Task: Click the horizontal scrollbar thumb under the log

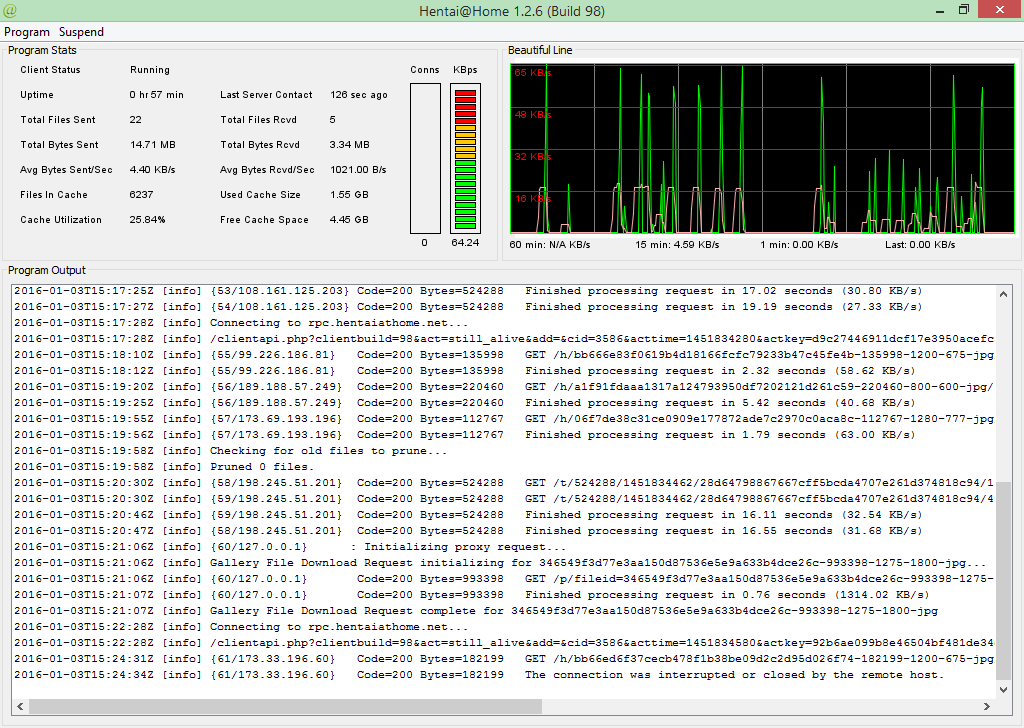Action: 285,706
